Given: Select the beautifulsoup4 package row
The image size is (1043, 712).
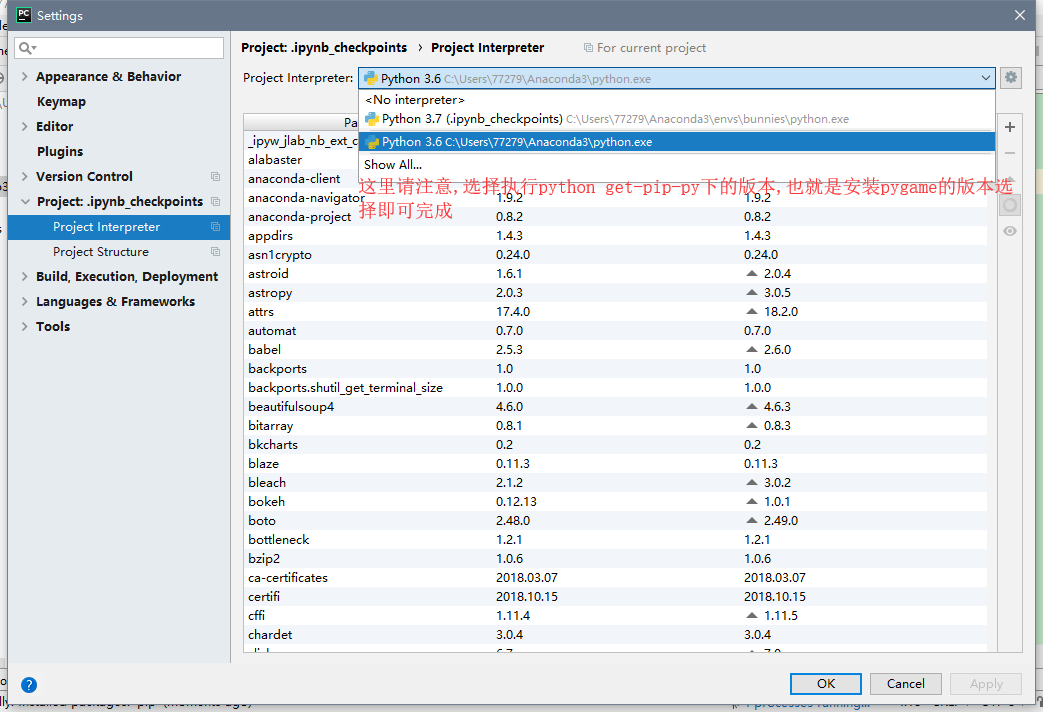Looking at the screenshot, I should click(615, 407).
